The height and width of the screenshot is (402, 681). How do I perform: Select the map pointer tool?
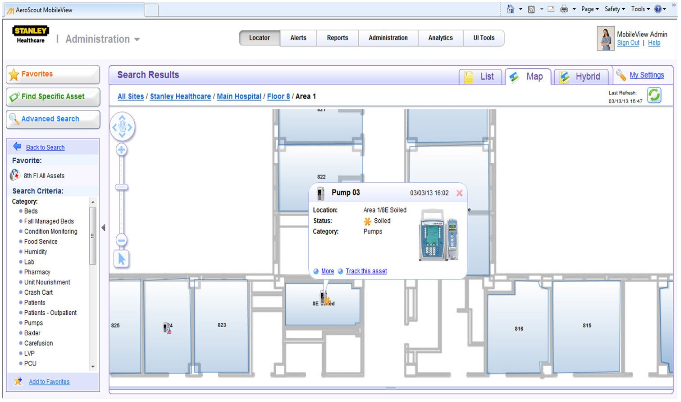(x=122, y=259)
